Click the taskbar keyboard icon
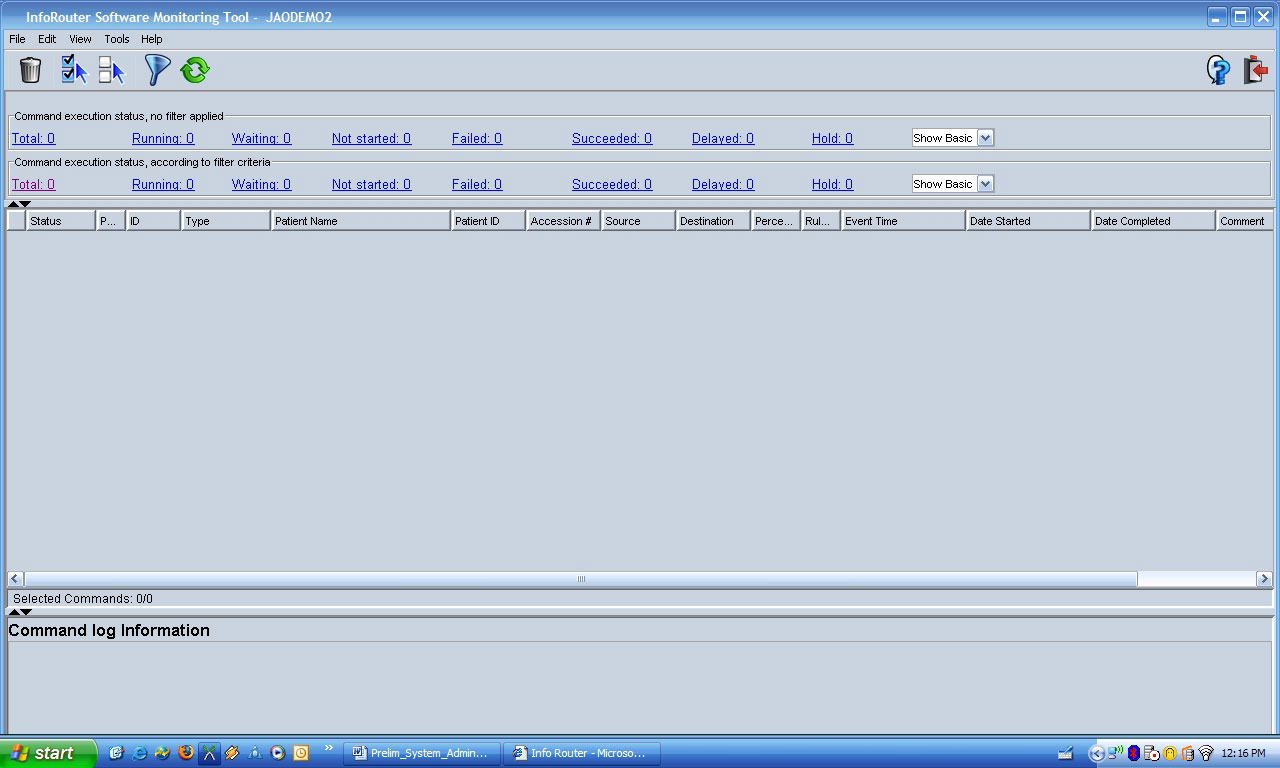1280x768 pixels. [1065, 753]
